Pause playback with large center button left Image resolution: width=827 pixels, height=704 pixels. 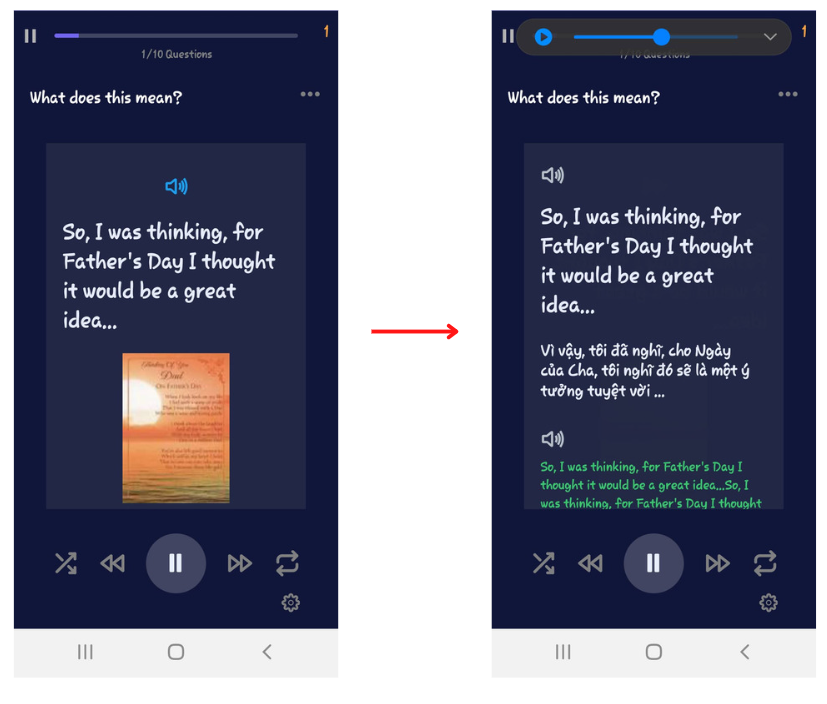click(x=176, y=563)
